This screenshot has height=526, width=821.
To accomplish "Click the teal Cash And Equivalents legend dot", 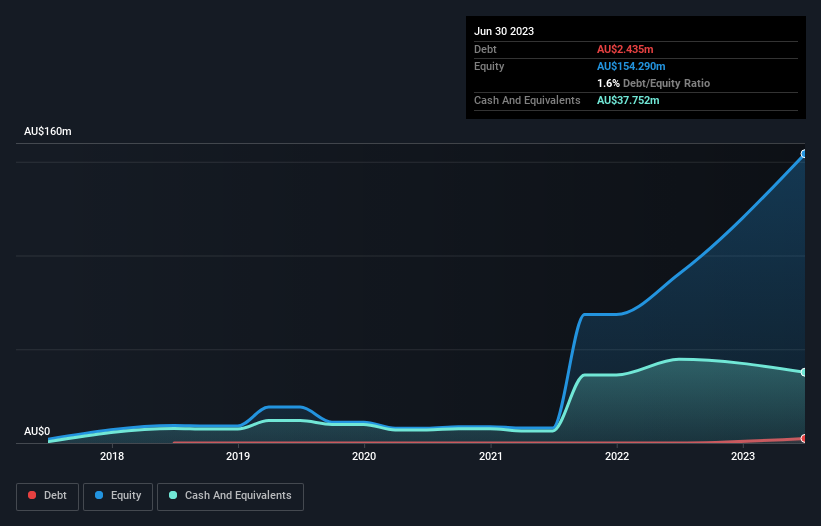I will point(173,495).
